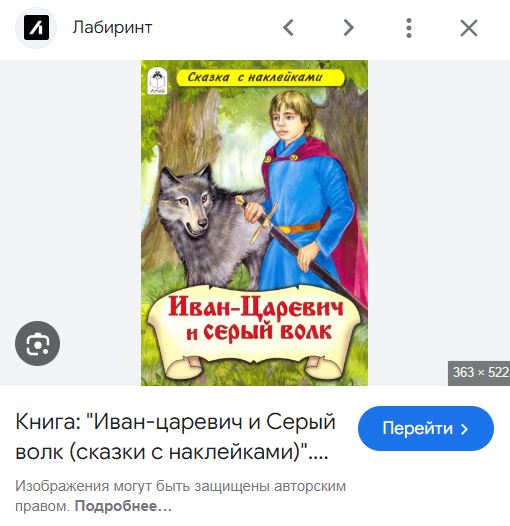Image resolution: width=510 pixels, height=526 pixels.
Task: Show the next image with right chevron
Action: (x=349, y=28)
